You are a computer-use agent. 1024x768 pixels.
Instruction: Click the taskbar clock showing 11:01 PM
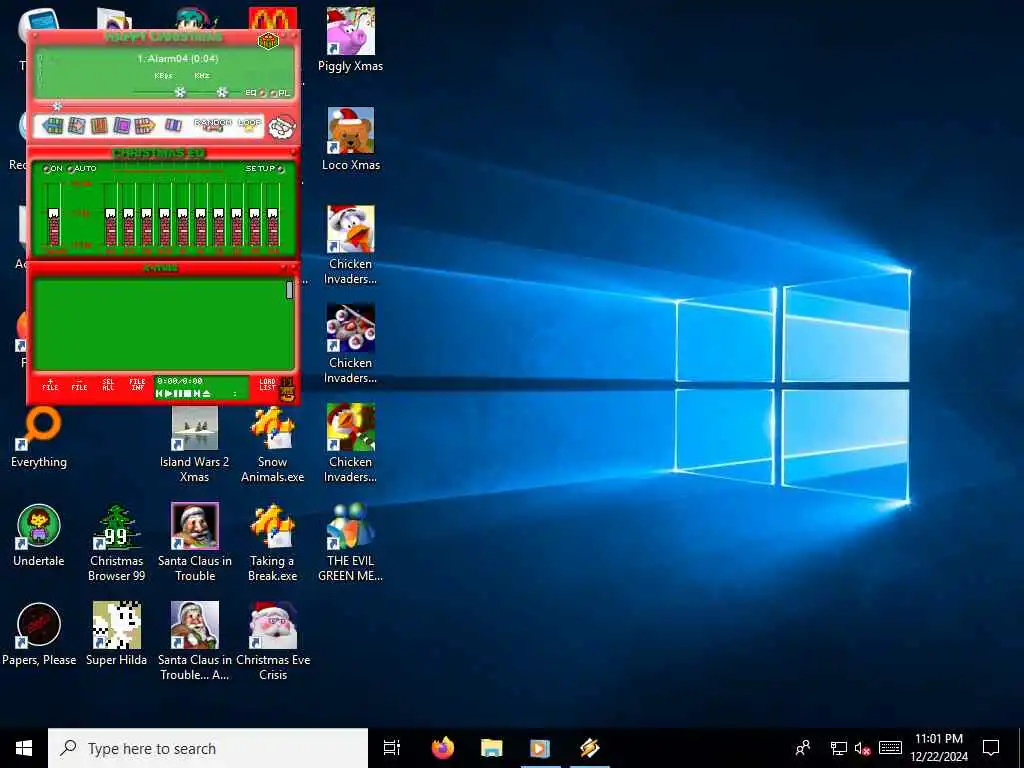[939, 748]
